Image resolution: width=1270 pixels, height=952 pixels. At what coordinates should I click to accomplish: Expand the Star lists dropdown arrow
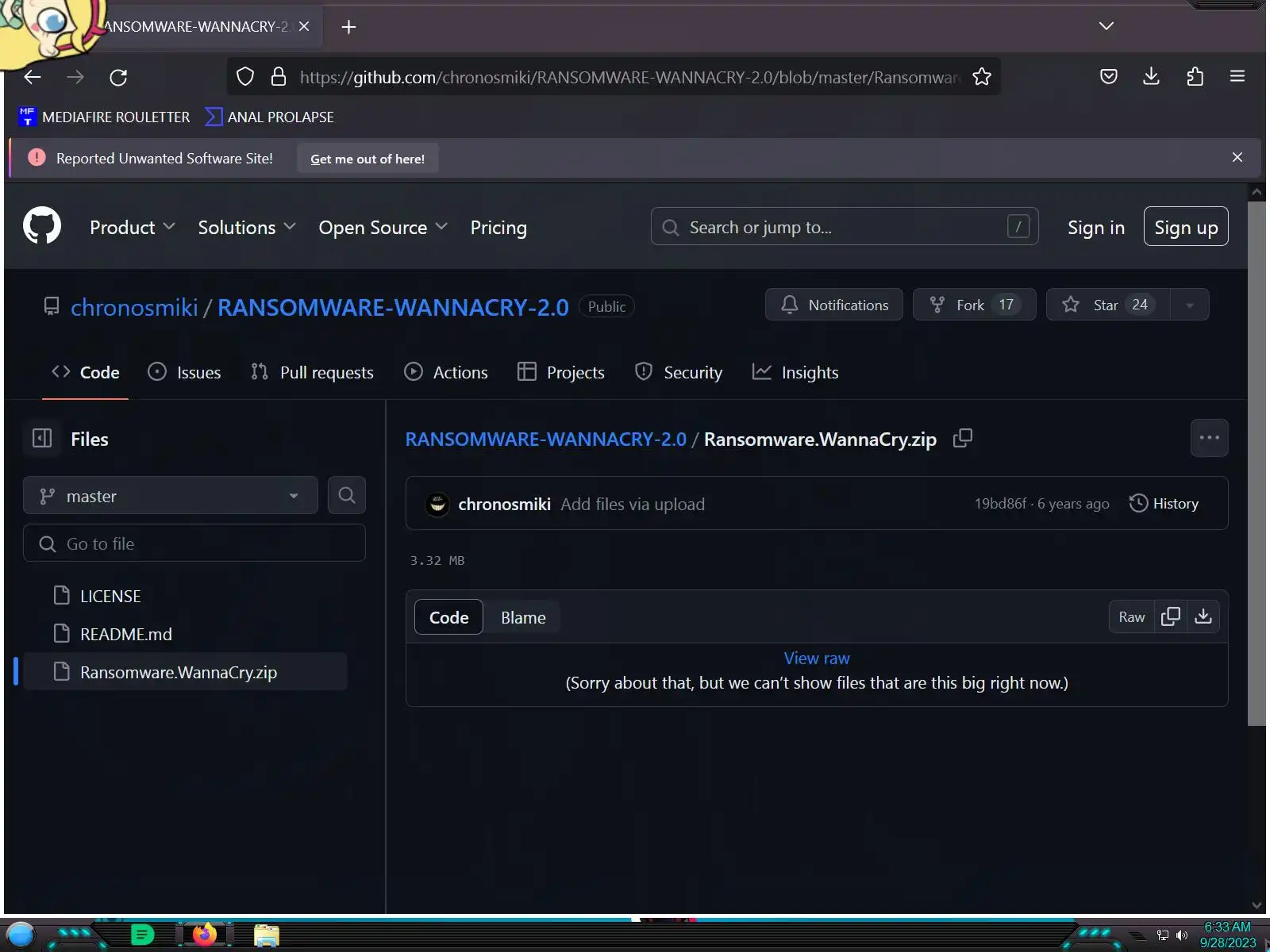1189,305
